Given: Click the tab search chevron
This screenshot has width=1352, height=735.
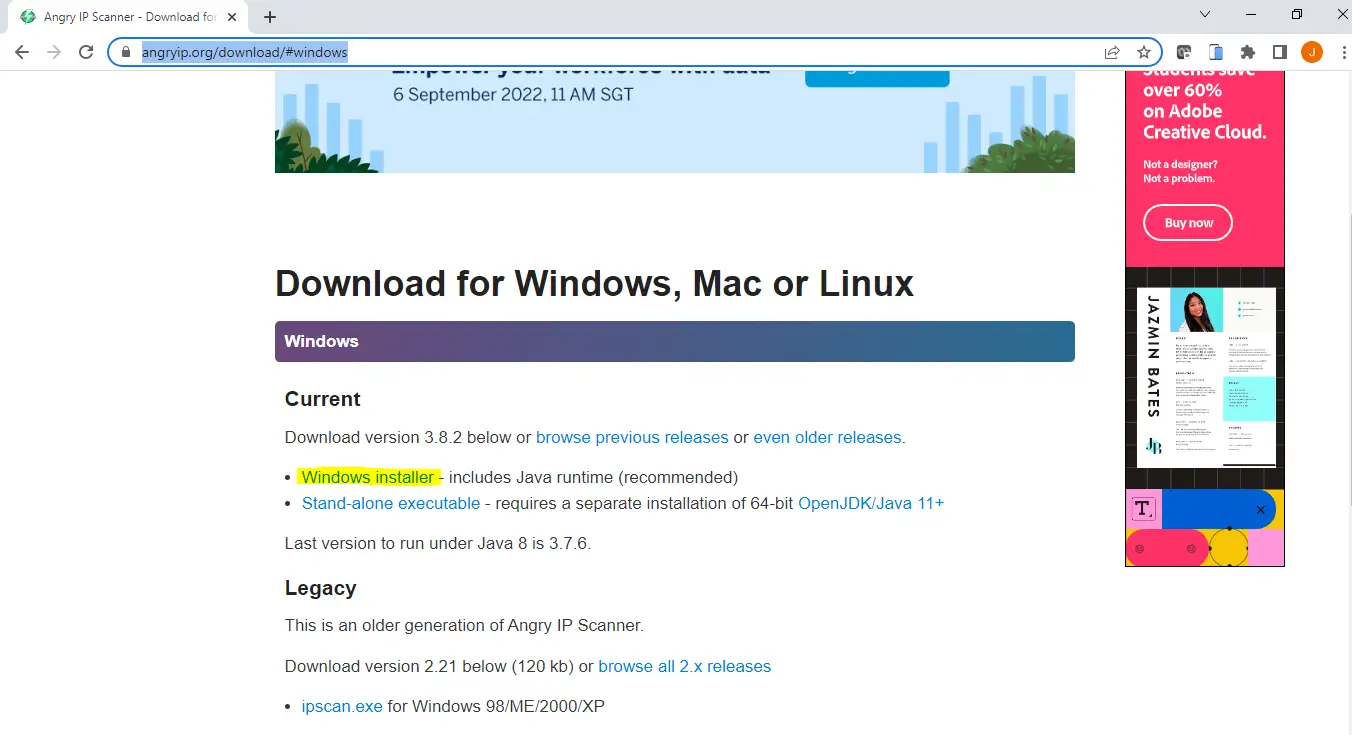Looking at the screenshot, I should 1205,15.
